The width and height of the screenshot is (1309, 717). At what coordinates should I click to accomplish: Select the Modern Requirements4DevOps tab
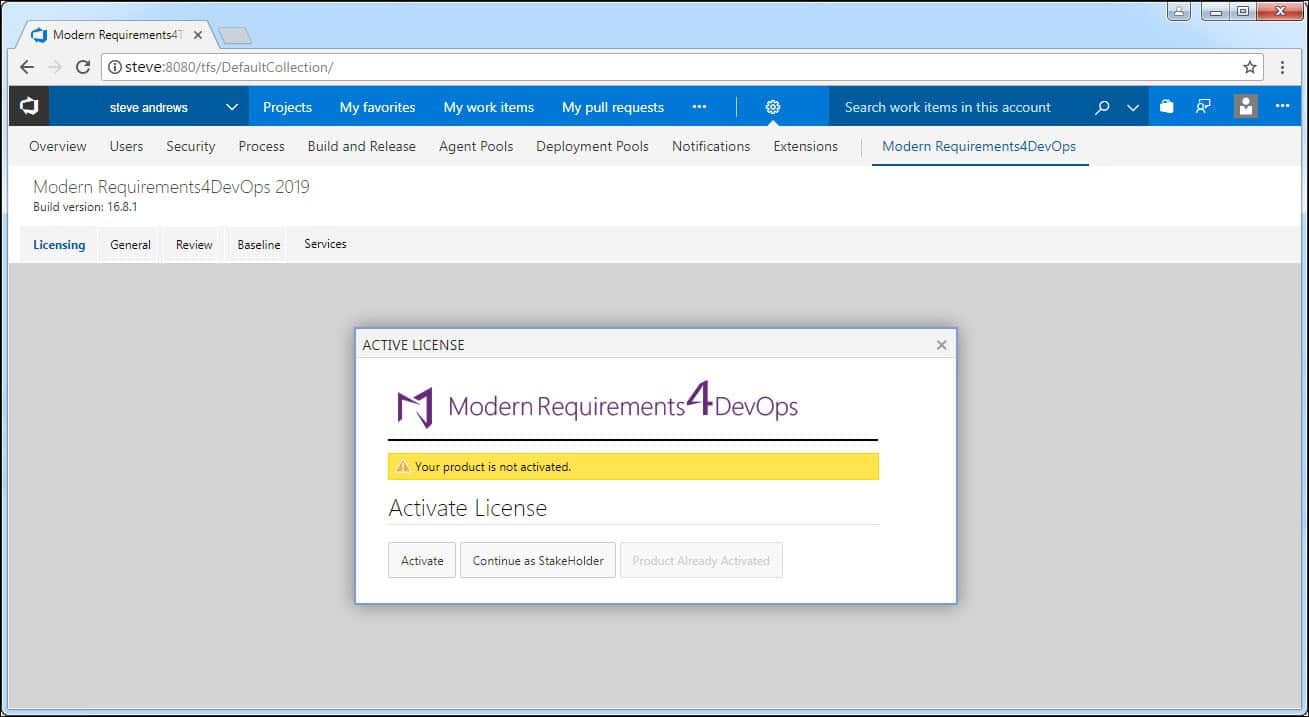[979, 146]
